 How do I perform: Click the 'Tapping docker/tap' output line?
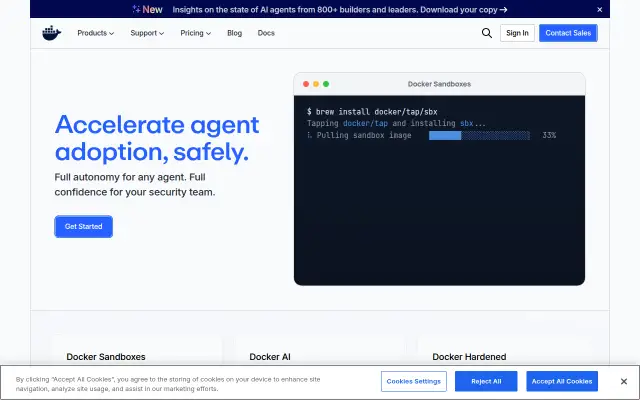click(x=396, y=123)
